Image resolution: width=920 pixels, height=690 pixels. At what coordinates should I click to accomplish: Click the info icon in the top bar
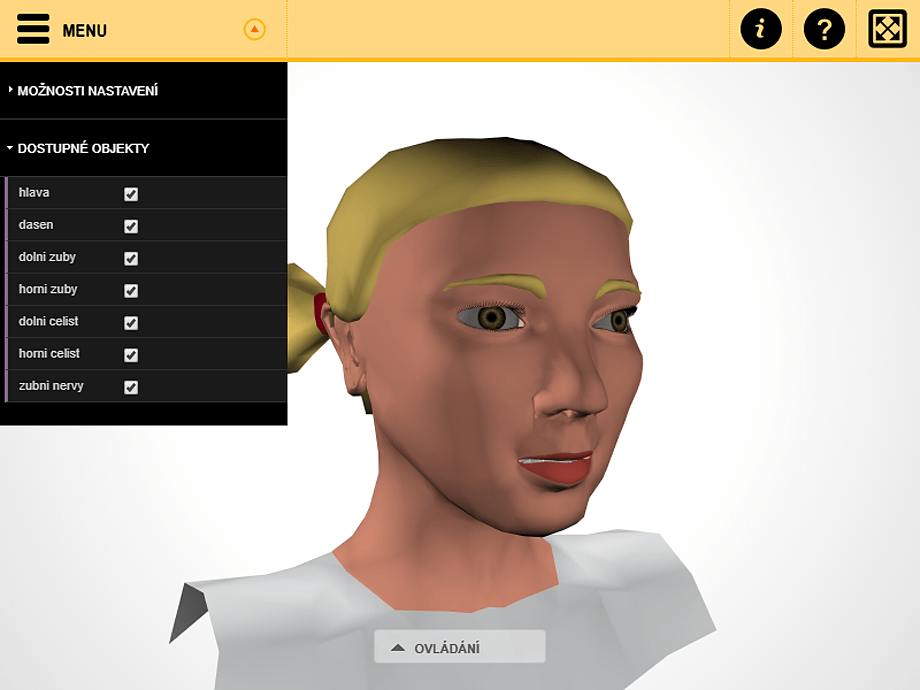click(x=761, y=29)
